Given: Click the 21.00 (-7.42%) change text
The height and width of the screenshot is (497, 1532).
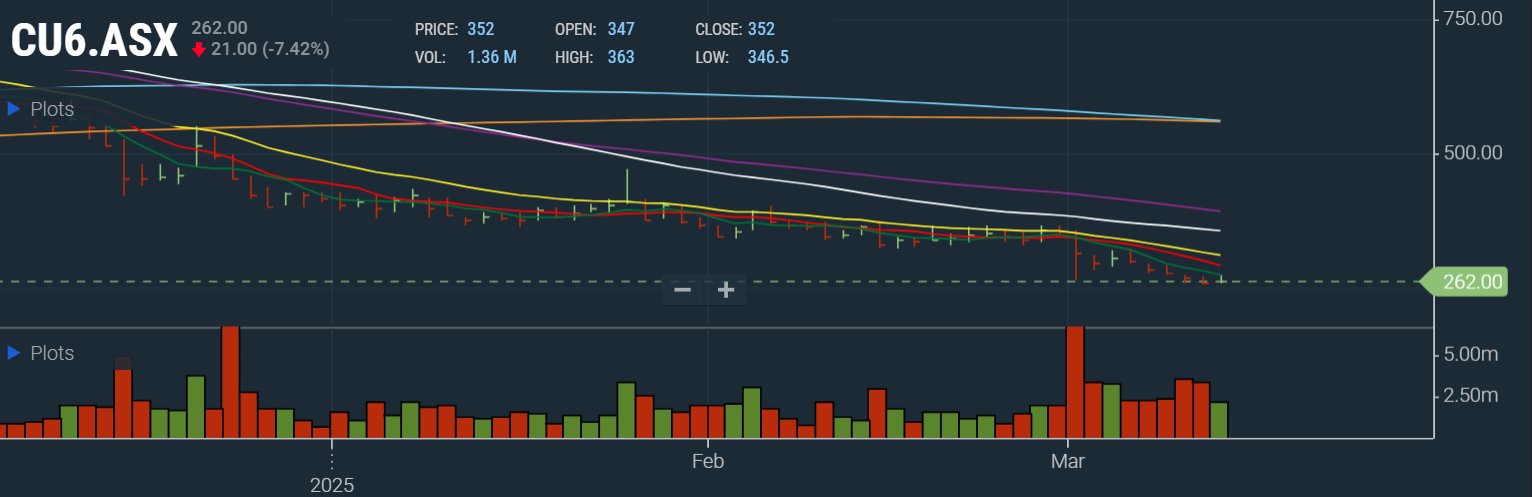Looking at the screenshot, I should click(270, 49).
